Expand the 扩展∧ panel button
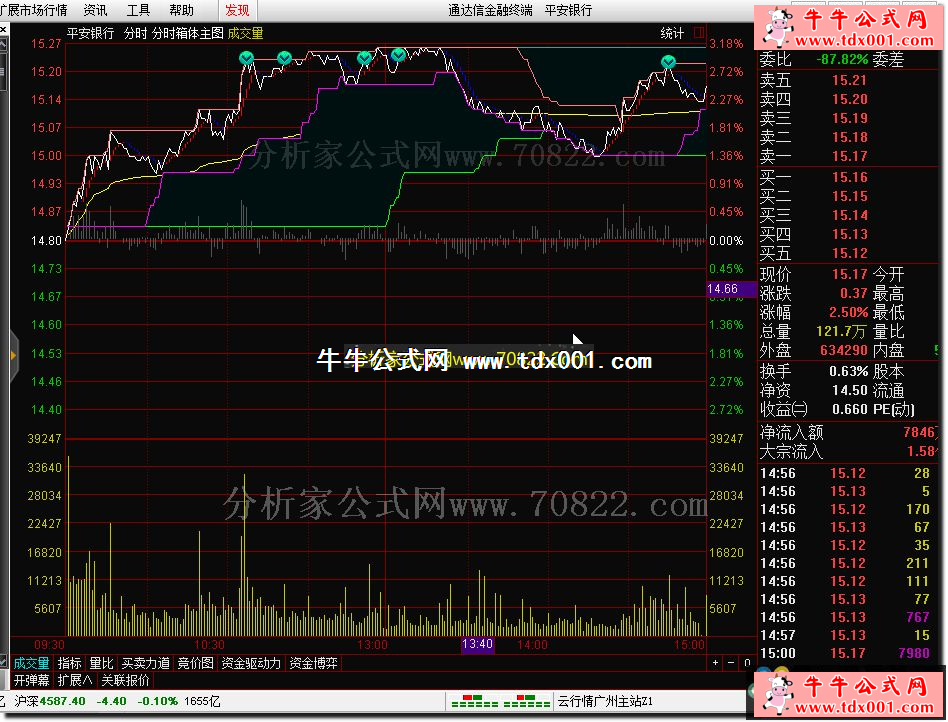Image resolution: width=948 pixels, height=722 pixels. point(75,680)
